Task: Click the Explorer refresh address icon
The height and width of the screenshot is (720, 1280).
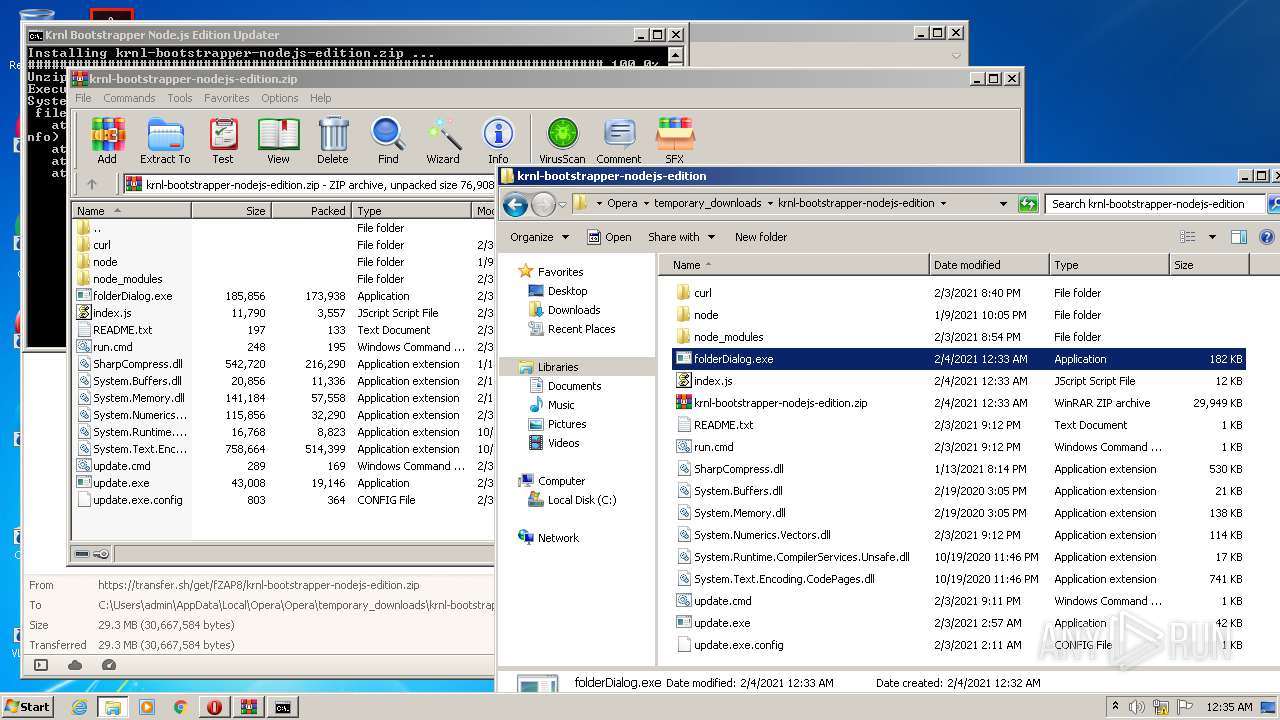Action: [x=1028, y=204]
